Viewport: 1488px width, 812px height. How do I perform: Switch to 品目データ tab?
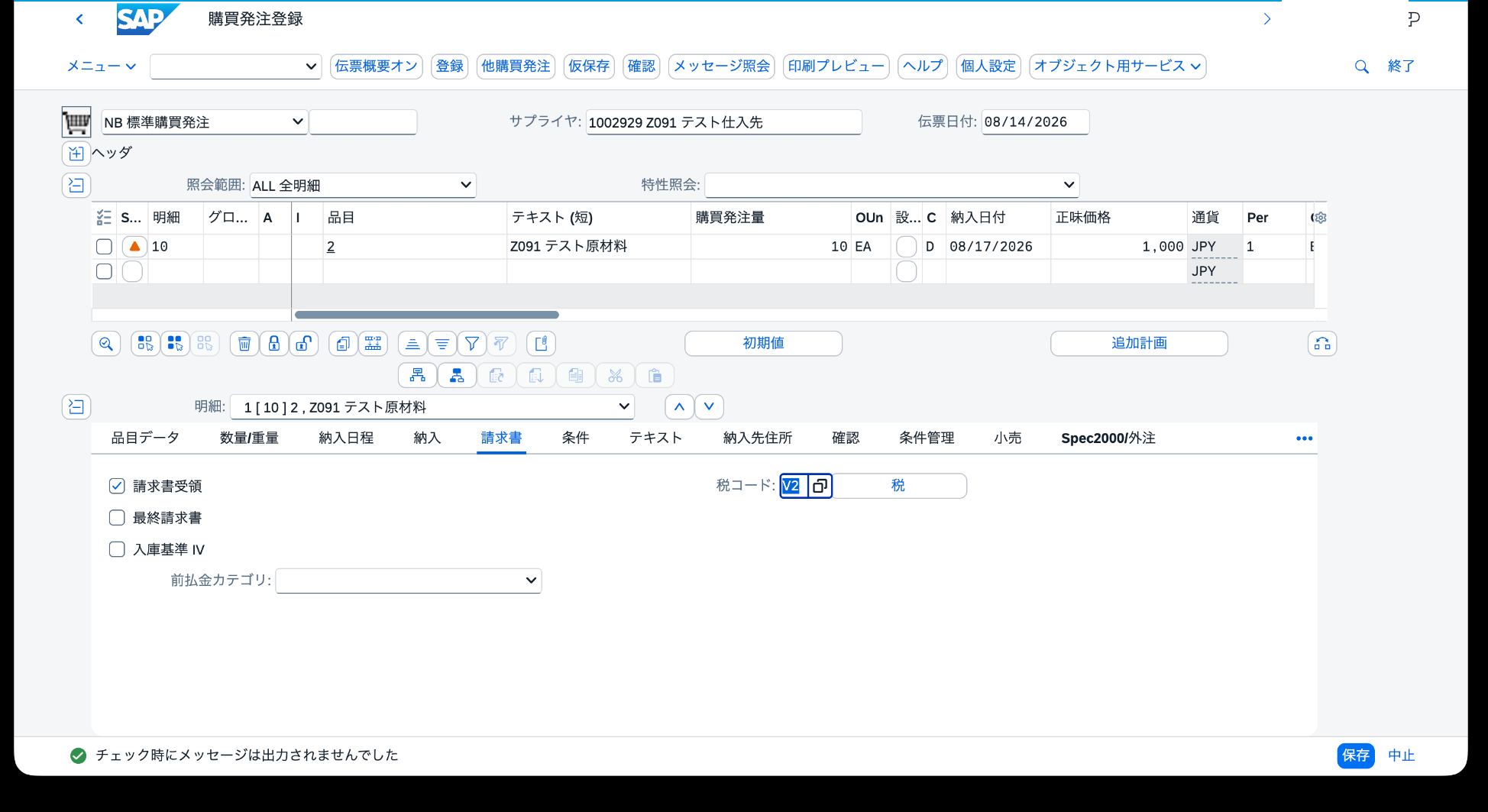pos(145,438)
